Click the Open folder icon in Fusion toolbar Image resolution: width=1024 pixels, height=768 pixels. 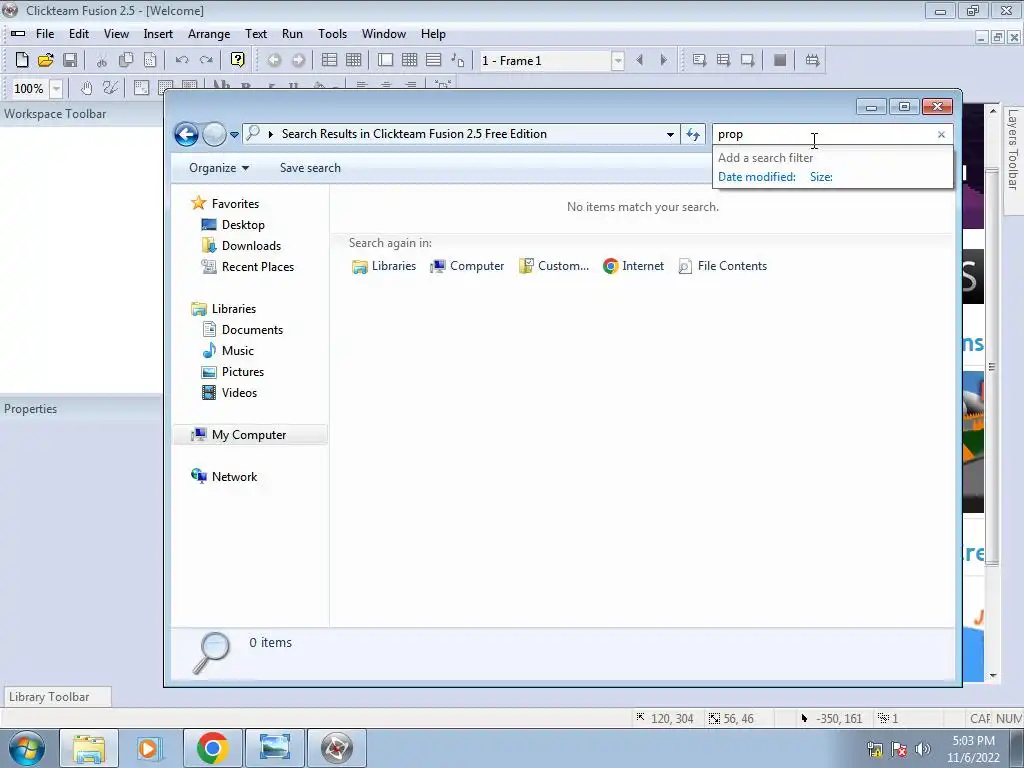(46, 60)
